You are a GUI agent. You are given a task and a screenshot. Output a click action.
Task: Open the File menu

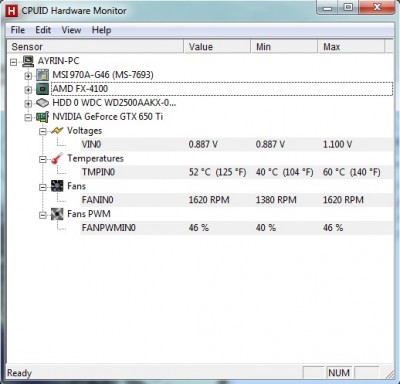[18, 30]
